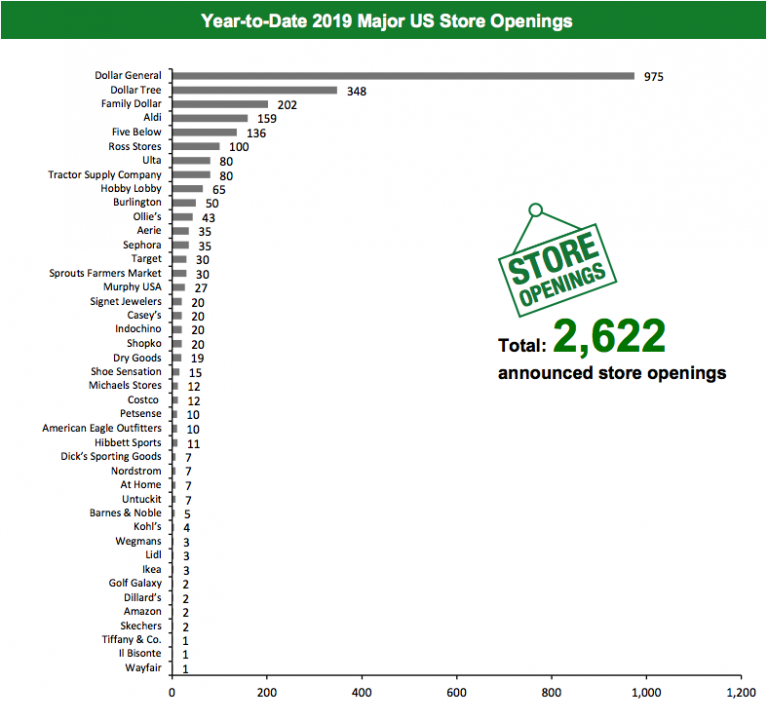The height and width of the screenshot is (721, 768).
Task: Click the 'Murphy USA' label
Action: pos(132,287)
